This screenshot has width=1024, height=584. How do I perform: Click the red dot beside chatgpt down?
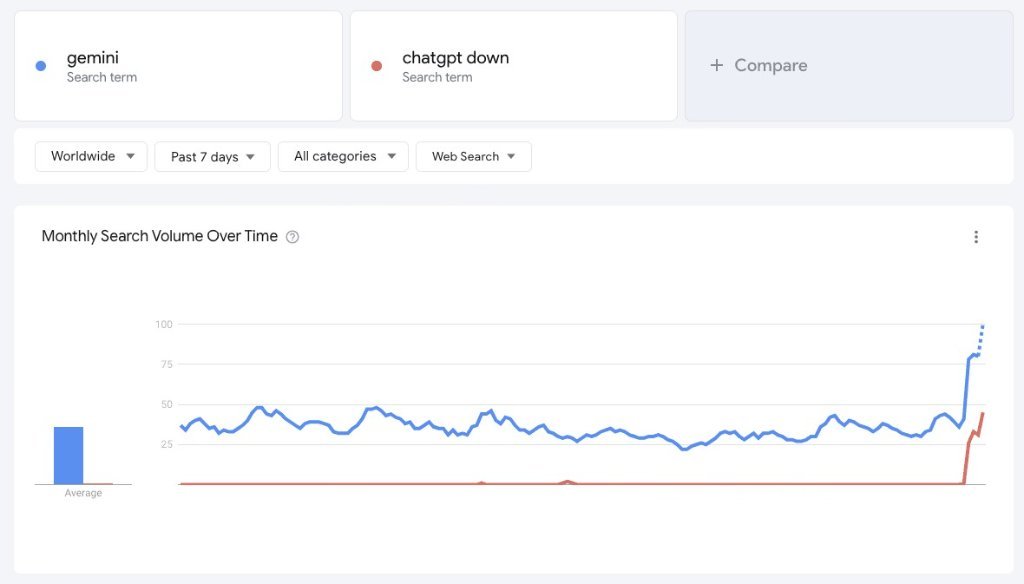(x=376, y=66)
